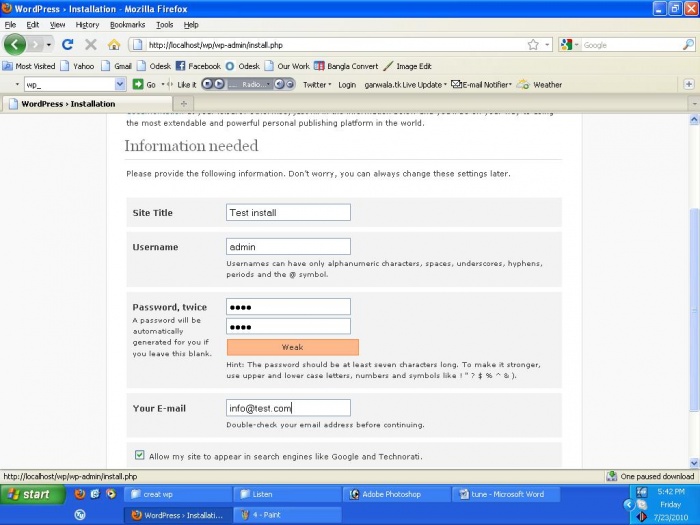Viewport: 700px width, 525px height.
Task: Bookmark this page with the star icon
Action: 533,45
